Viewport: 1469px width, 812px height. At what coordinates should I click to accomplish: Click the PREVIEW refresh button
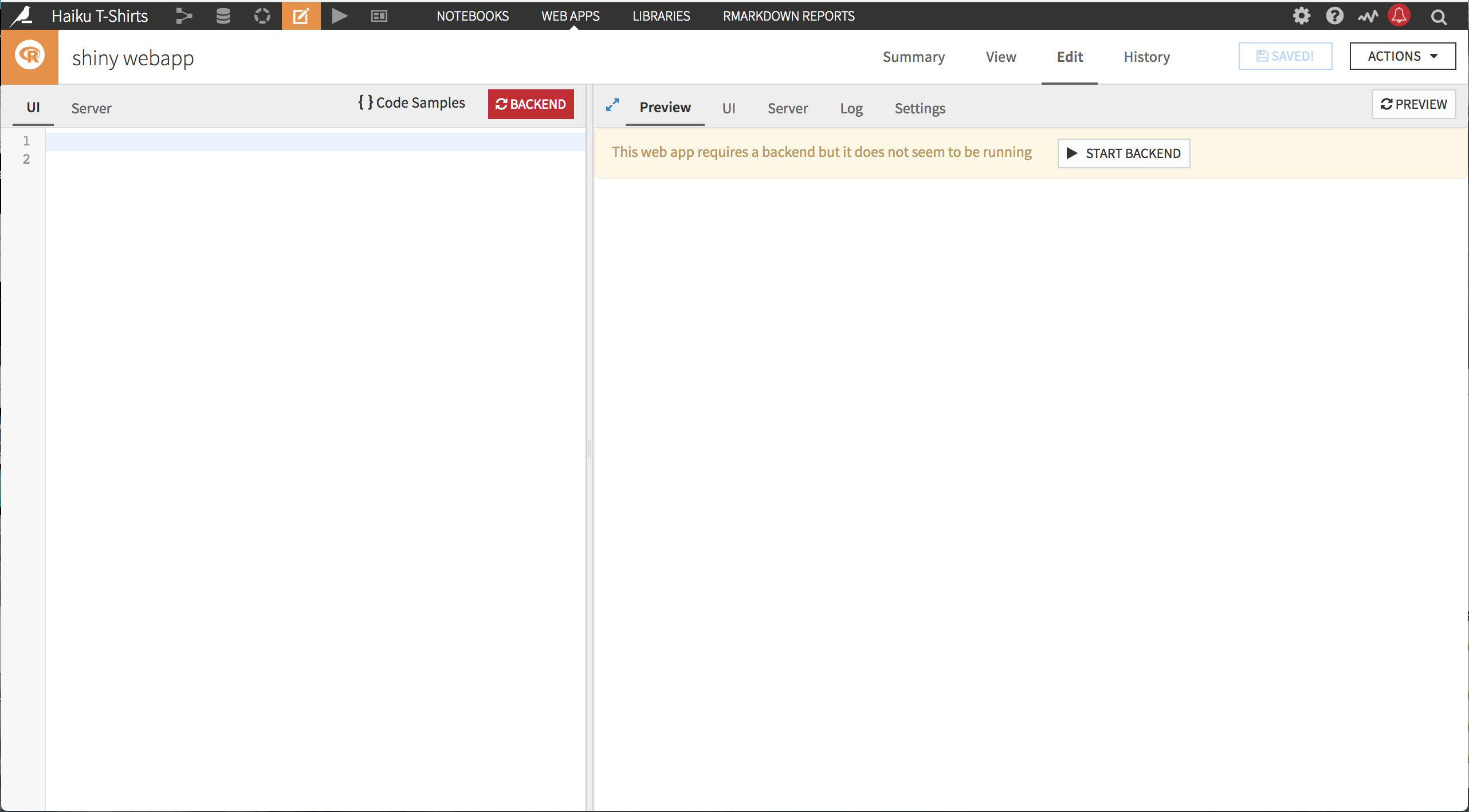(x=1414, y=104)
